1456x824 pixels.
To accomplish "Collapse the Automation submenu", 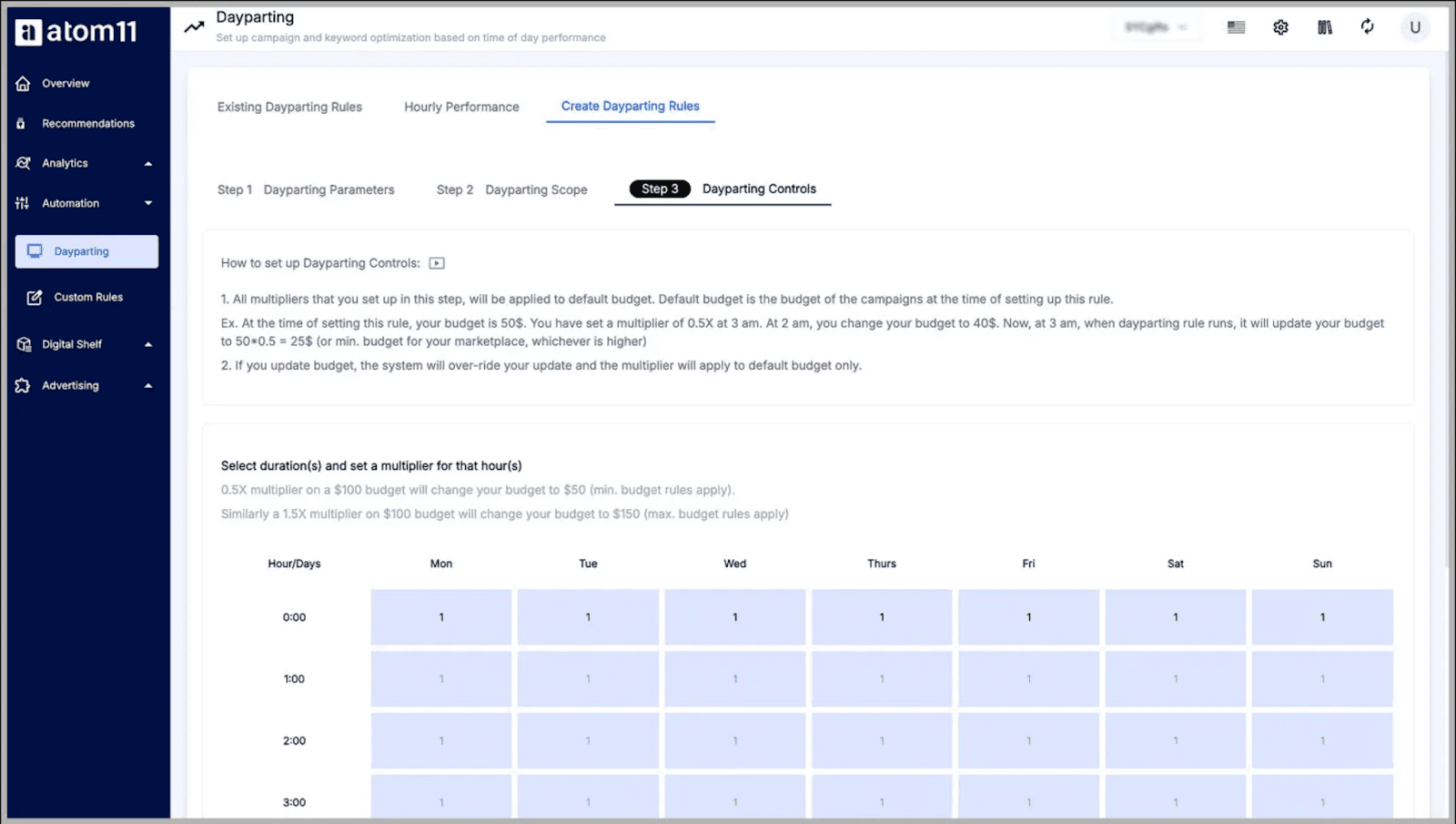I will 148,203.
